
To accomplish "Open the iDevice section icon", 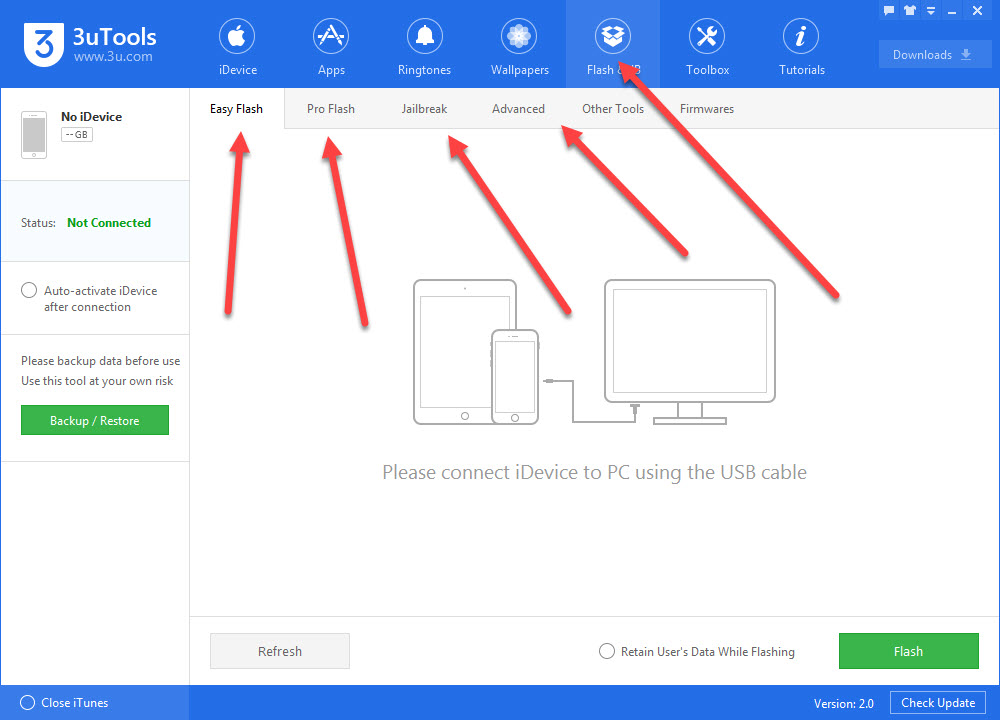I will [x=237, y=36].
